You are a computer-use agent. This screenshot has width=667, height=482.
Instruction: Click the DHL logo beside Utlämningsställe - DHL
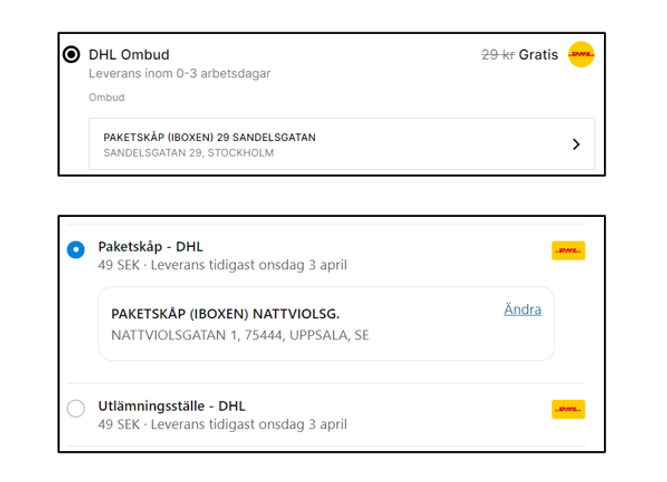point(568,409)
